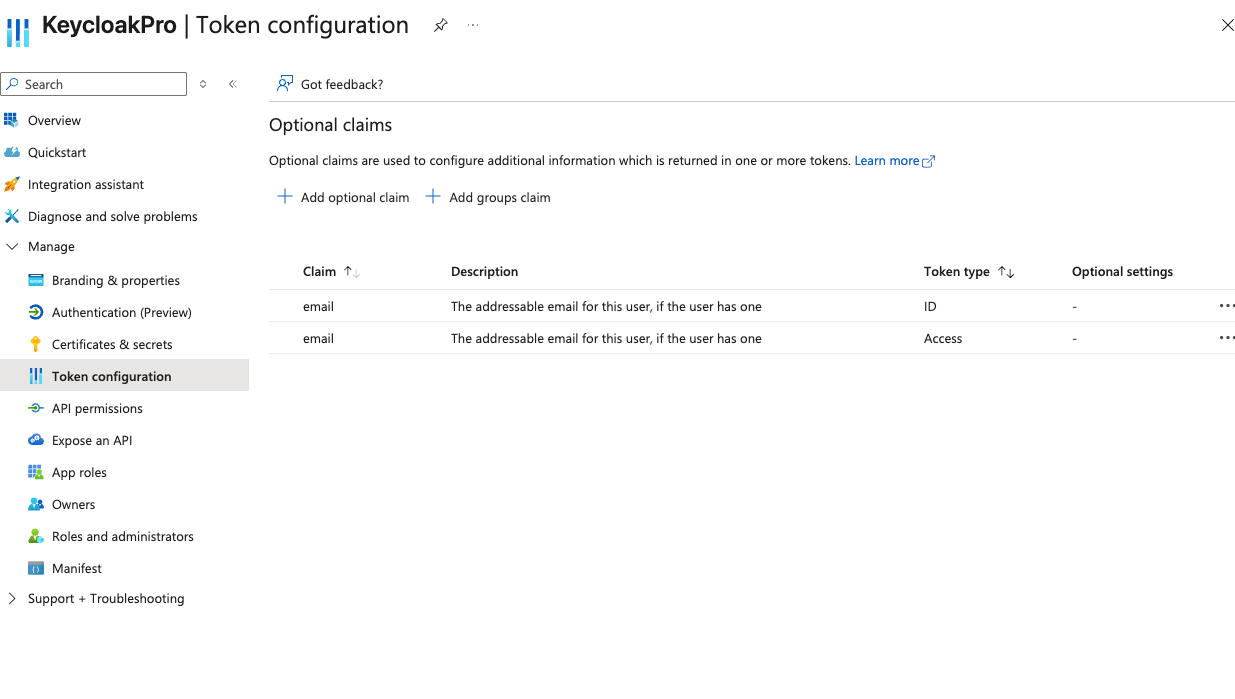Click the App roles grid icon
The image size is (1235, 699).
(x=36, y=472)
